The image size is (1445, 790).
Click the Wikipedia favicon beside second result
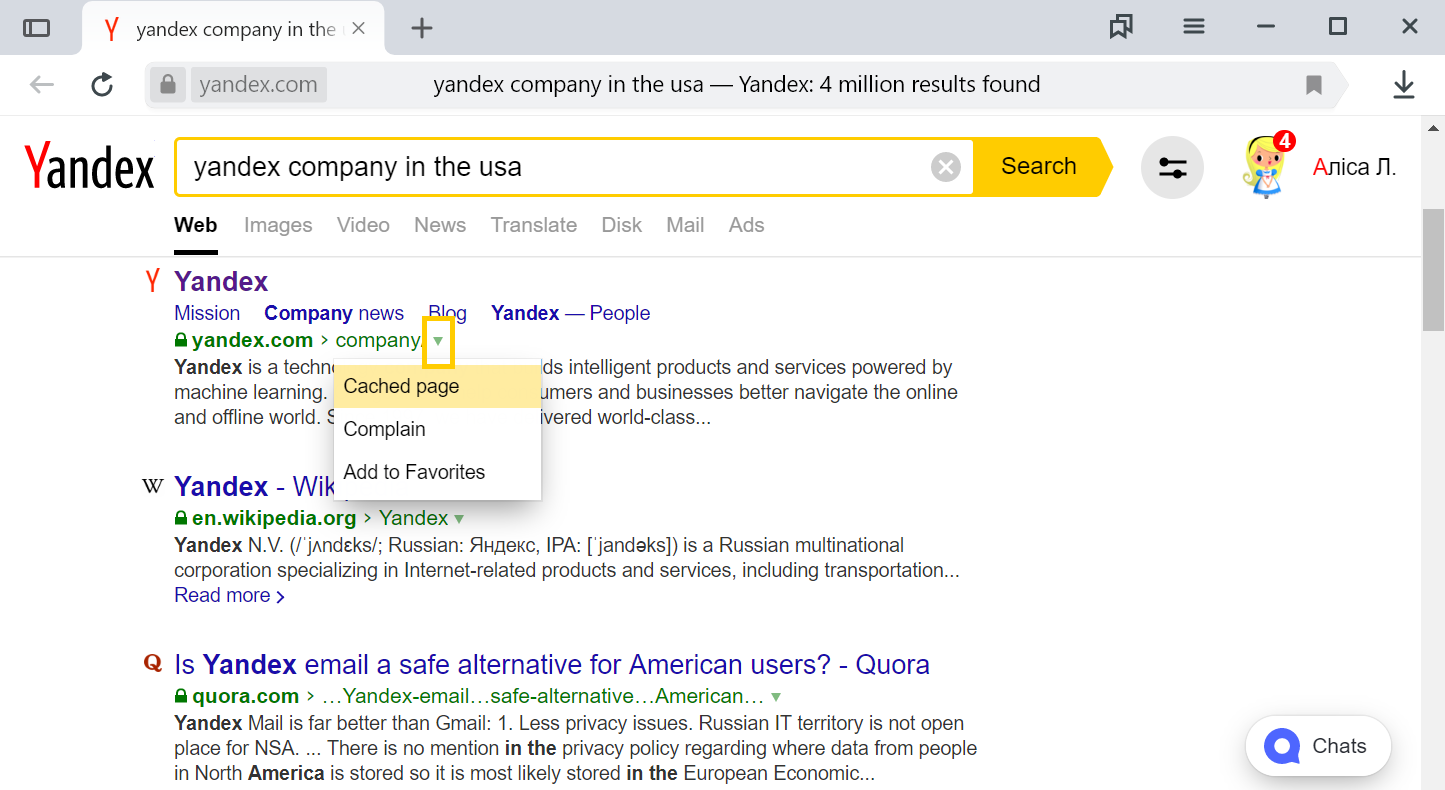click(153, 487)
